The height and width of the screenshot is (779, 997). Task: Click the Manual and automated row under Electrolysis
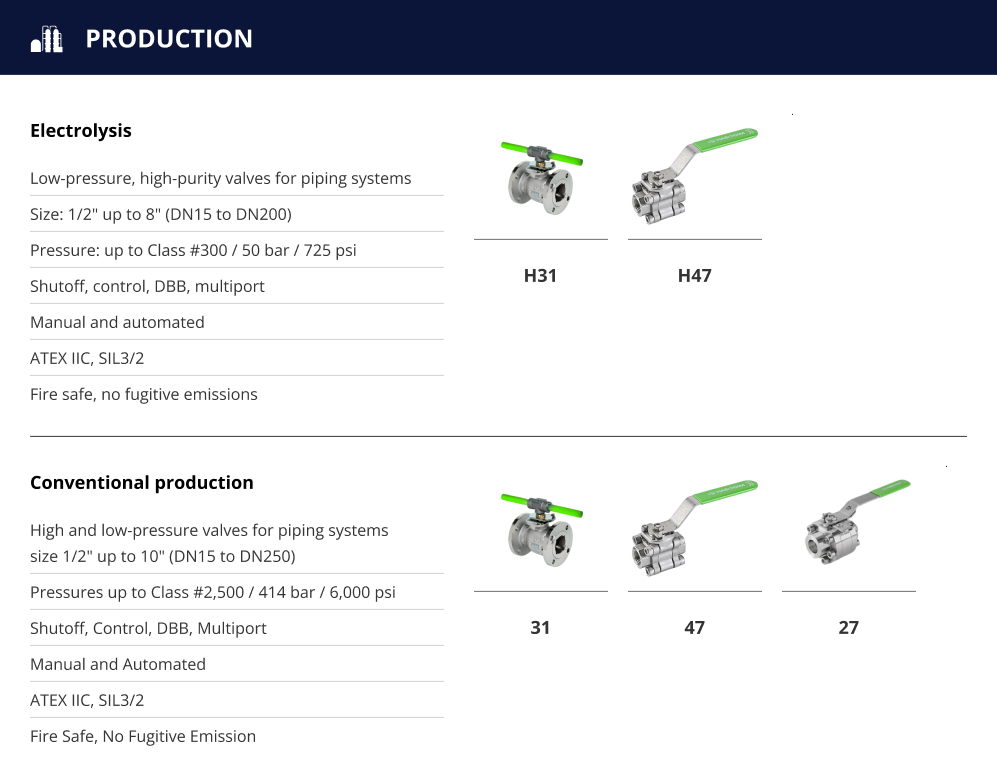click(237, 322)
